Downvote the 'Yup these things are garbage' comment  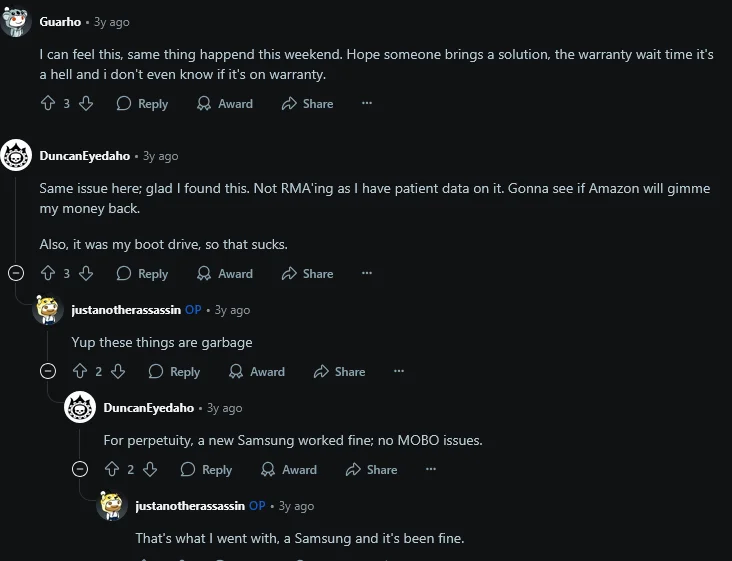point(118,371)
